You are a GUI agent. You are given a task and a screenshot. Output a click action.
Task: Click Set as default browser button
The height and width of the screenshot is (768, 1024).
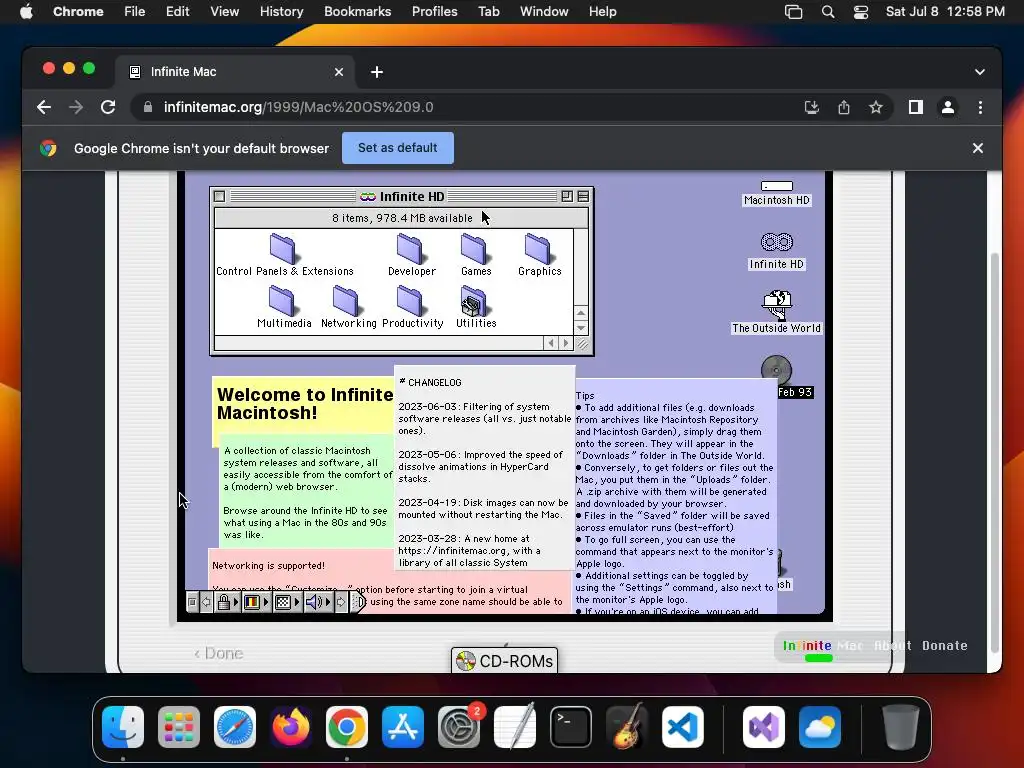point(398,148)
